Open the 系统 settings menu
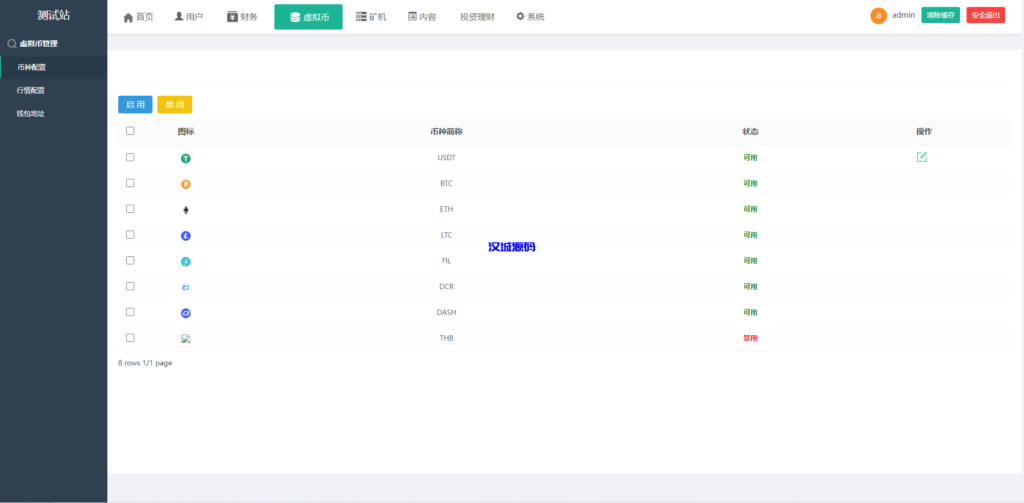 [530, 17]
